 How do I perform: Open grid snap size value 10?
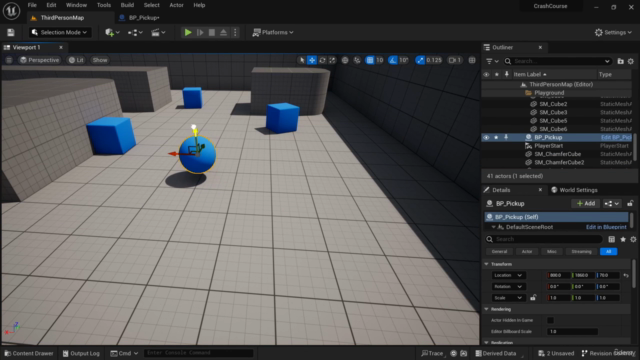click(x=380, y=60)
